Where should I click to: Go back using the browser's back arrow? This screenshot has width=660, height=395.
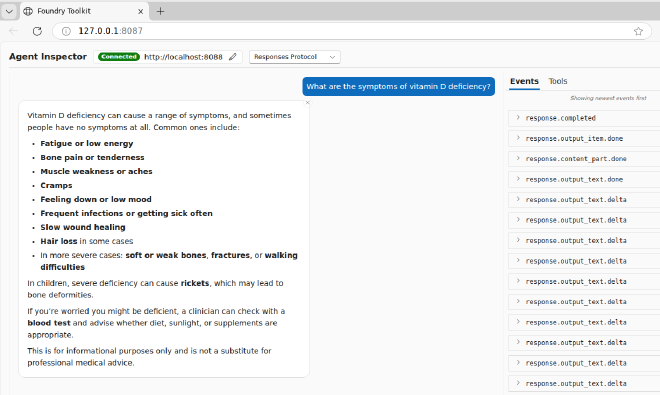13,31
